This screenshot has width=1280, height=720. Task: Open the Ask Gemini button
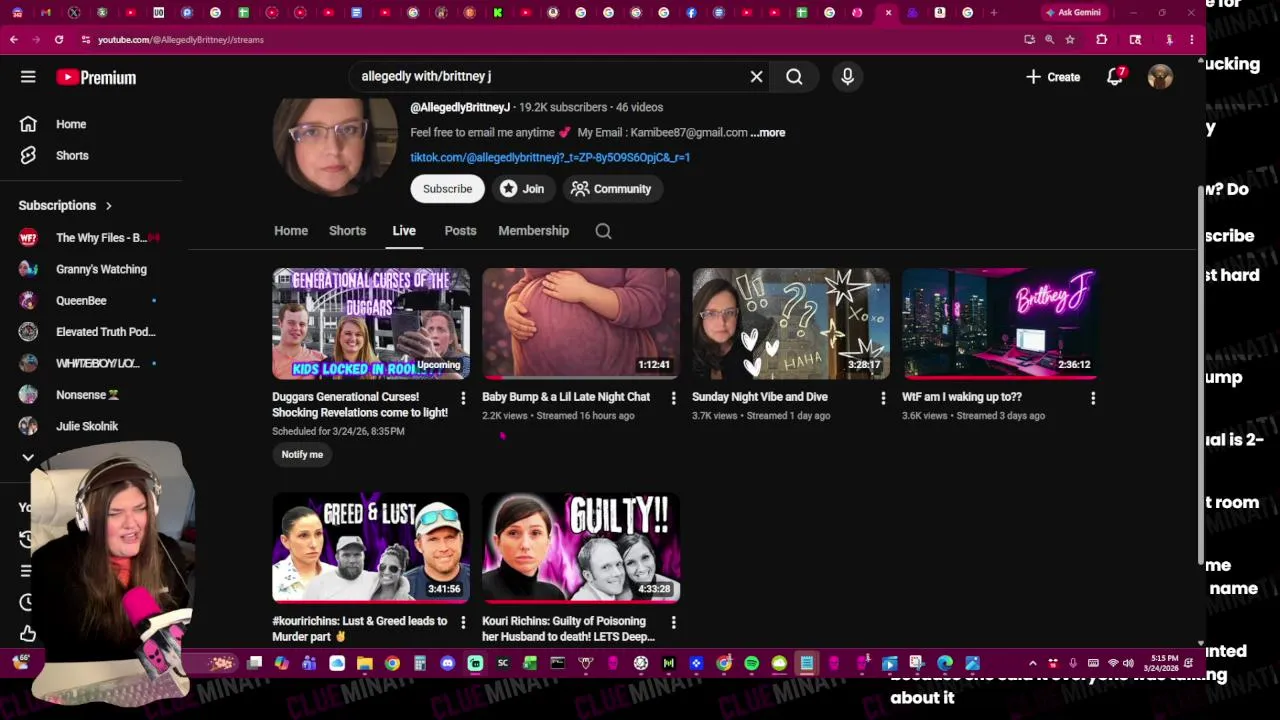coord(1073,13)
